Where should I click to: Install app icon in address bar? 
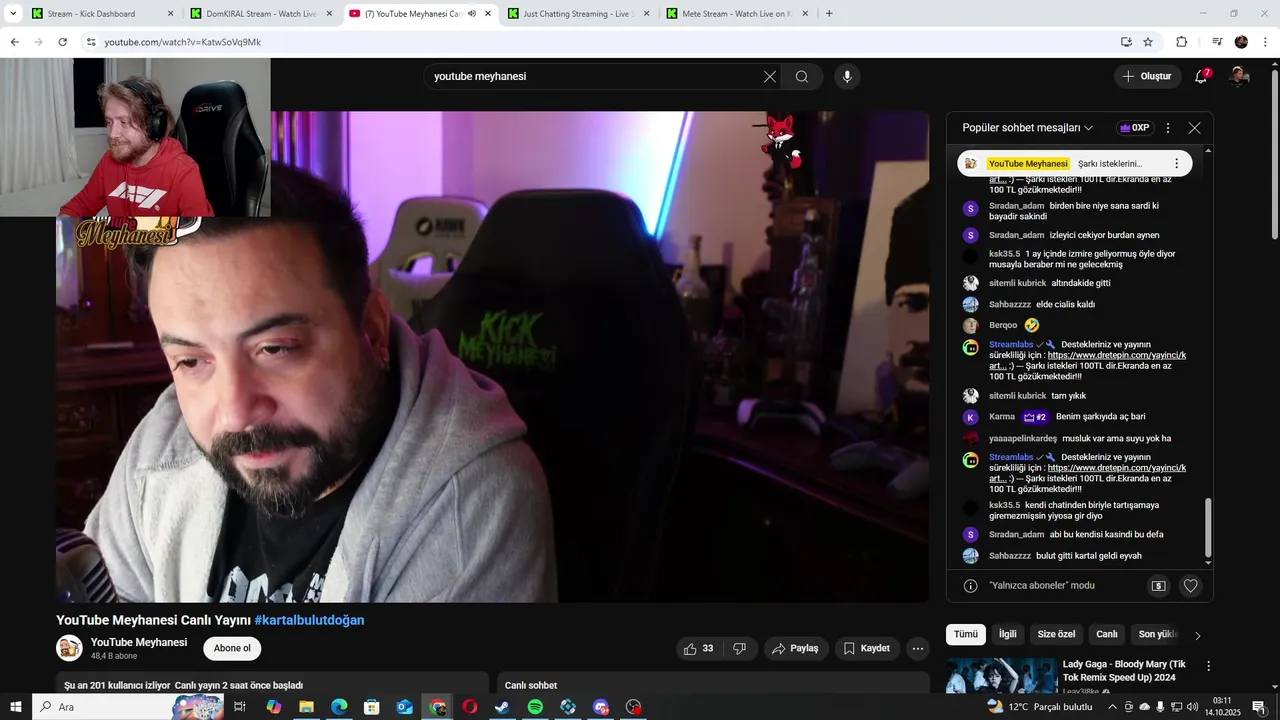coord(1126,42)
